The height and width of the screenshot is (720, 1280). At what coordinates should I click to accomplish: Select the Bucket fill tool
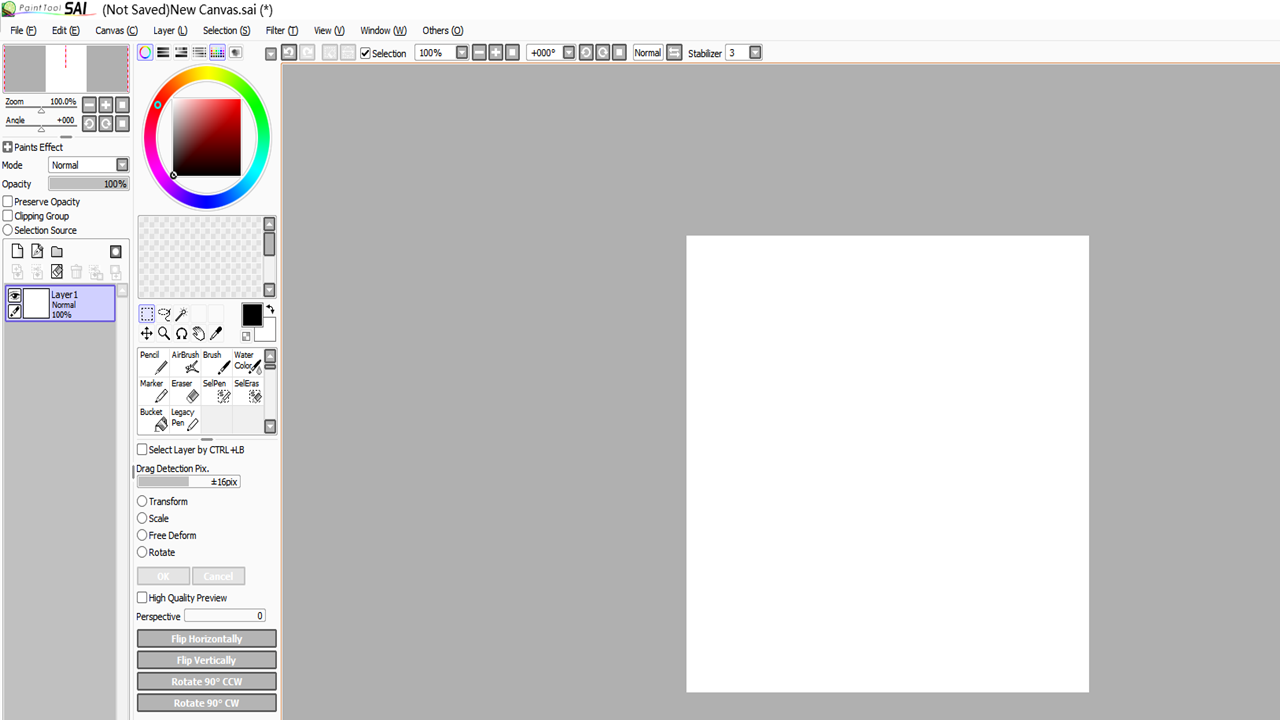click(153, 418)
